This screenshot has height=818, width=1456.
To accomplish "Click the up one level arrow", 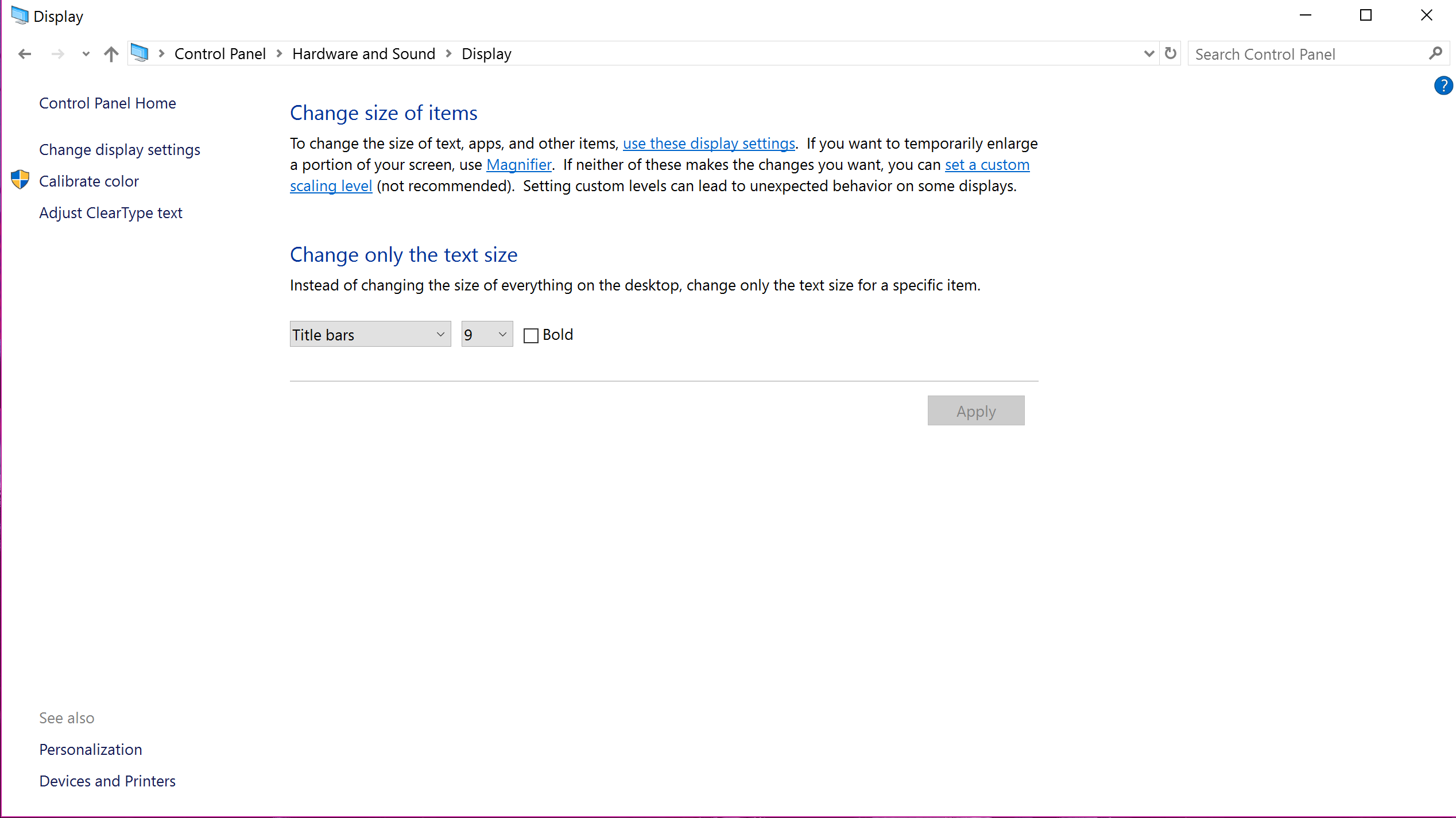I will coord(111,54).
